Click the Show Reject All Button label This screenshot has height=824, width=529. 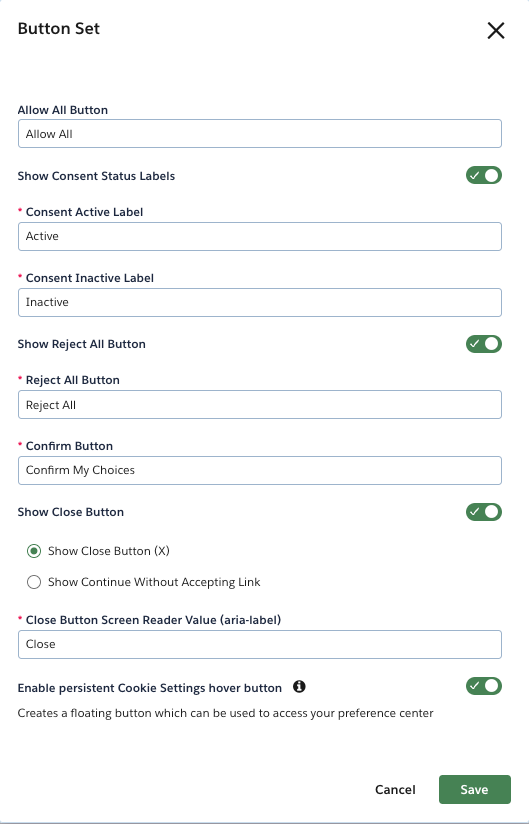[81, 344]
